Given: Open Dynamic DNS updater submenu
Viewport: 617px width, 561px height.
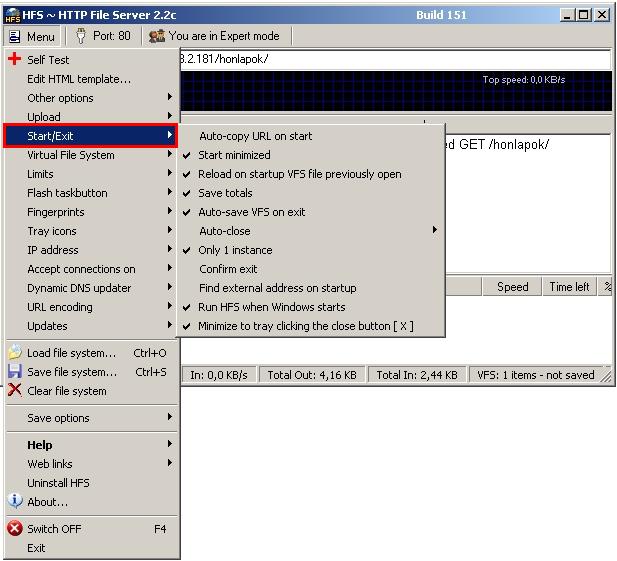Looking at the screenshot, I should click(x=91, y=288).
